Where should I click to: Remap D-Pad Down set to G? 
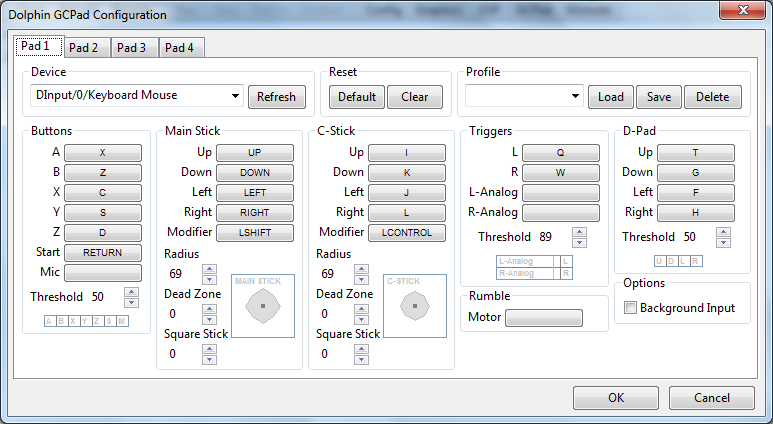tap(696, 173)
